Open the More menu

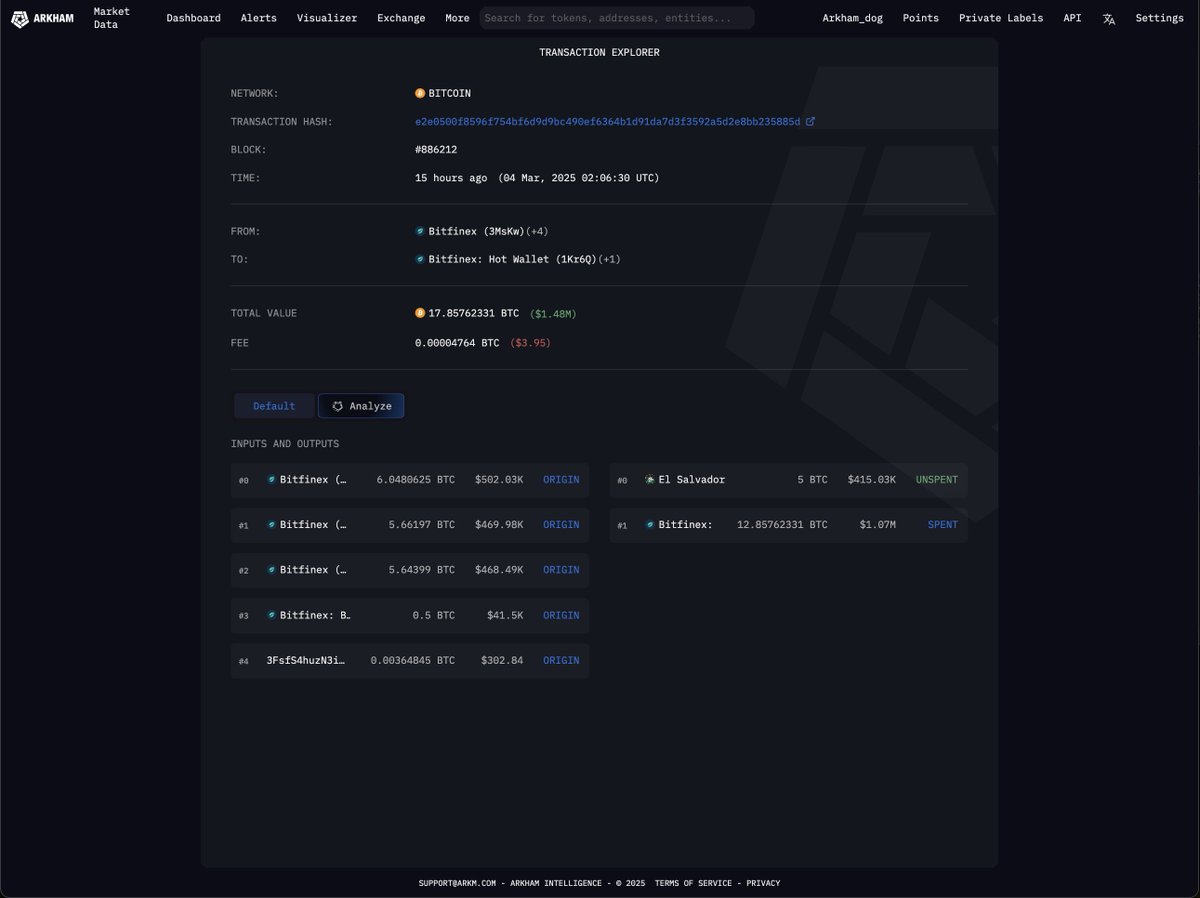457,18
